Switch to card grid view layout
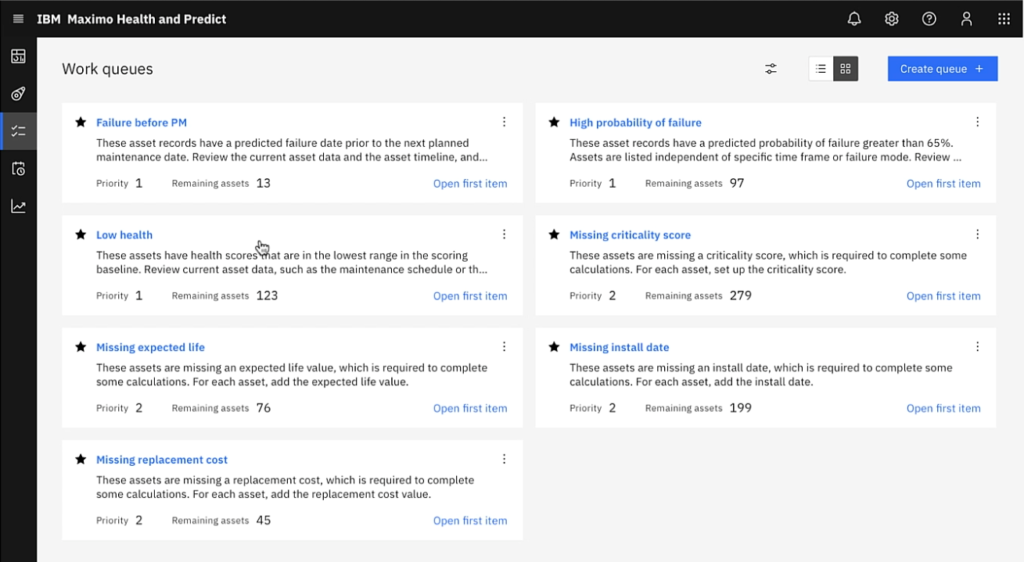The width and height of the screenshot is (1024, 562). coord(845,69)
